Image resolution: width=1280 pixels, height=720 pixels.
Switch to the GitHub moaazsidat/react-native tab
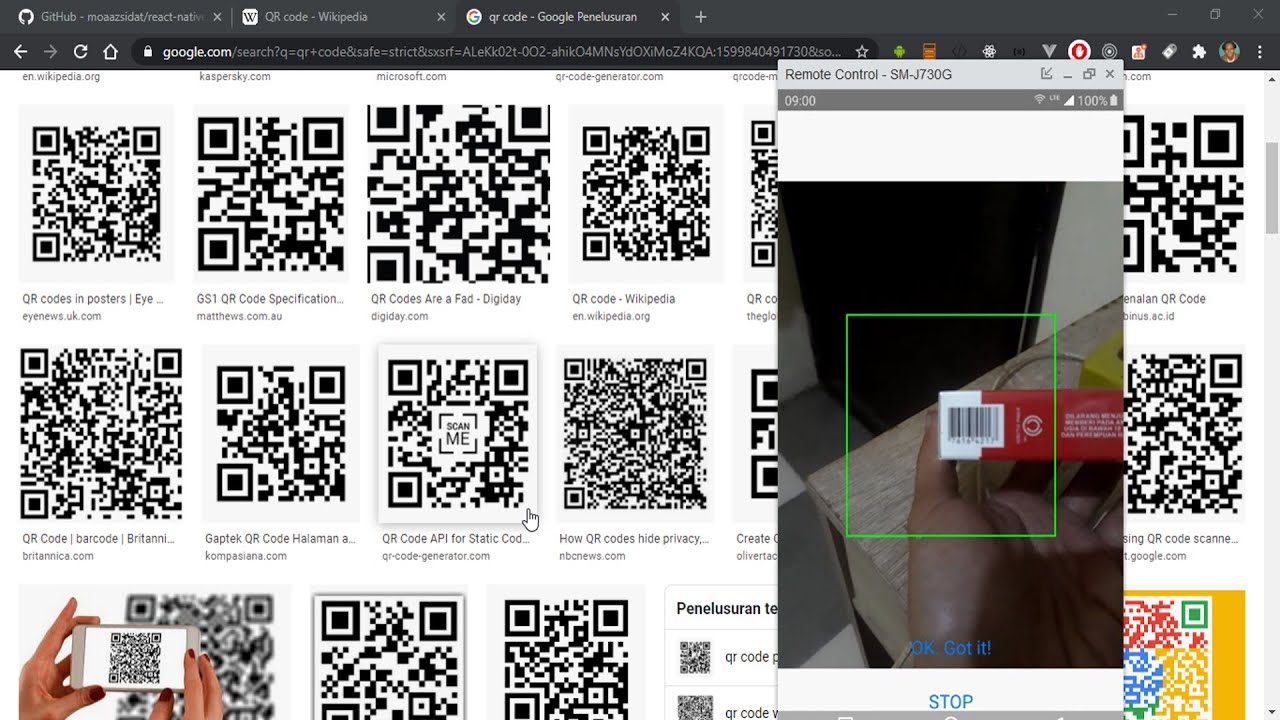coord(120,17)
